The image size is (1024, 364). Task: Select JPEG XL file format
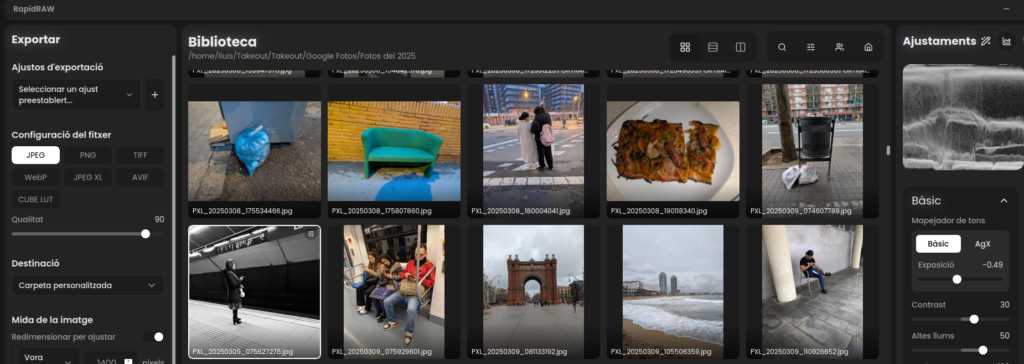click(88, 177)
